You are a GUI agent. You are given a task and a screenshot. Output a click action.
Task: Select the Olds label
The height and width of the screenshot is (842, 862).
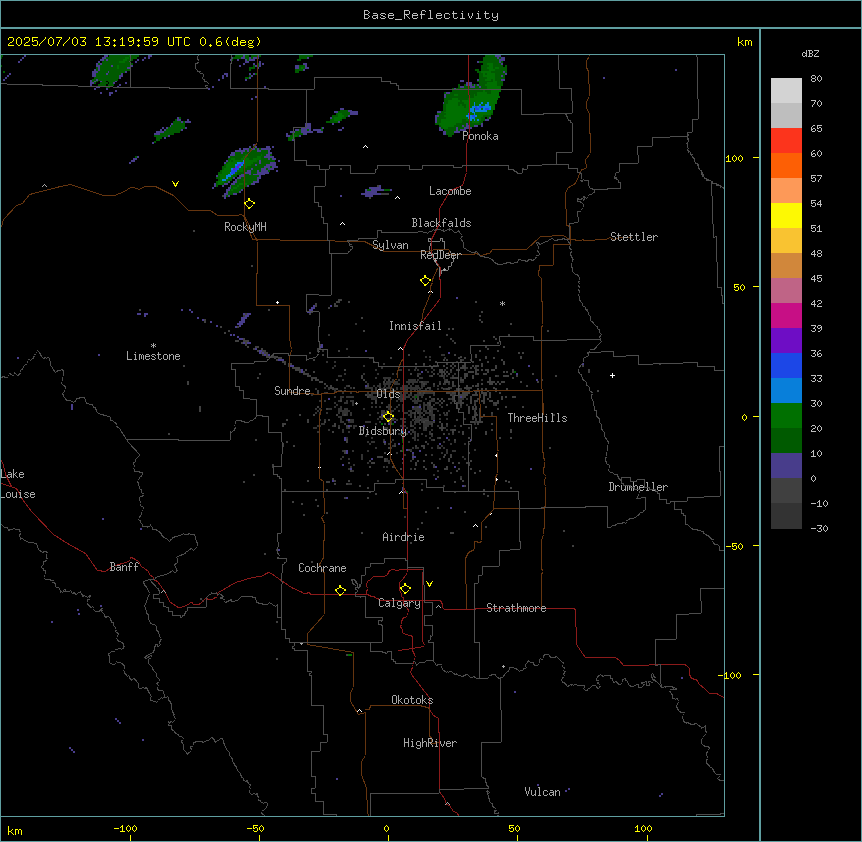click(388, 394)
